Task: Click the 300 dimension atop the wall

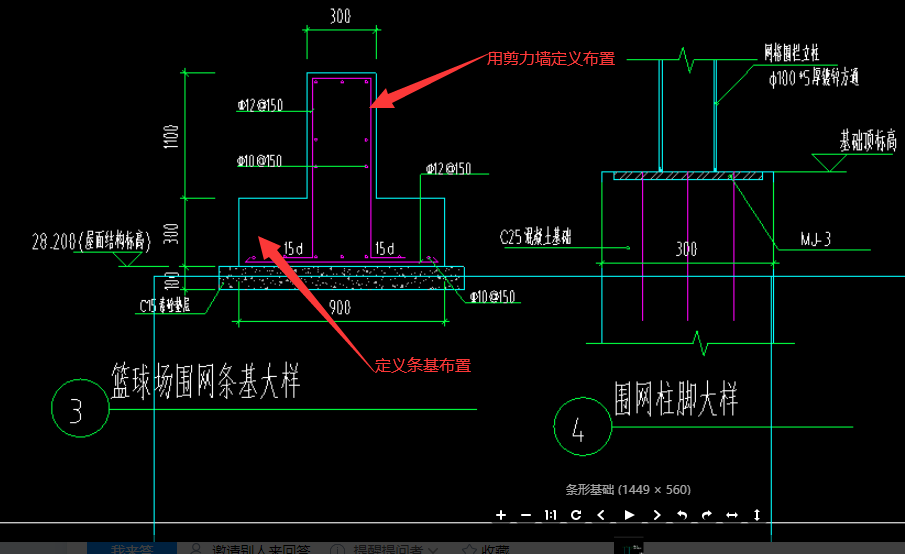Action: click(x=341, y=16)
